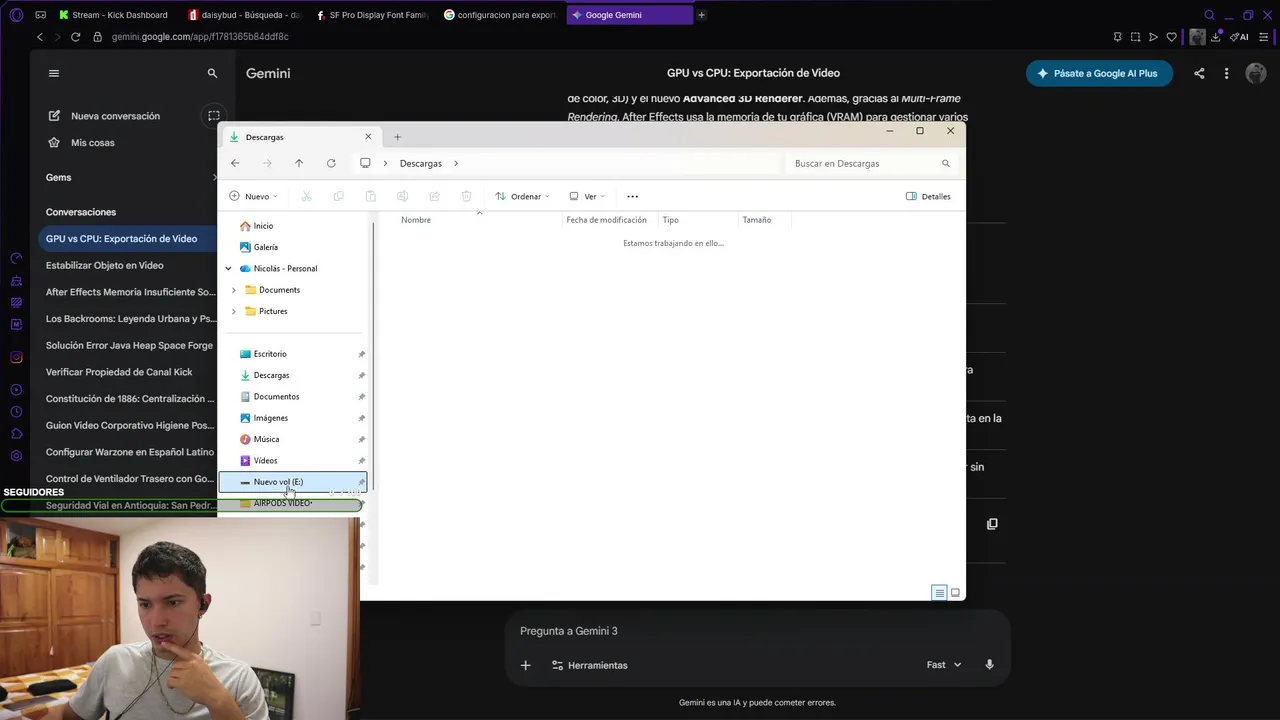Screen dimensions: 1280x720
Task: Click the pencil icon next to Nueva conversación
Action: point(54,116)
